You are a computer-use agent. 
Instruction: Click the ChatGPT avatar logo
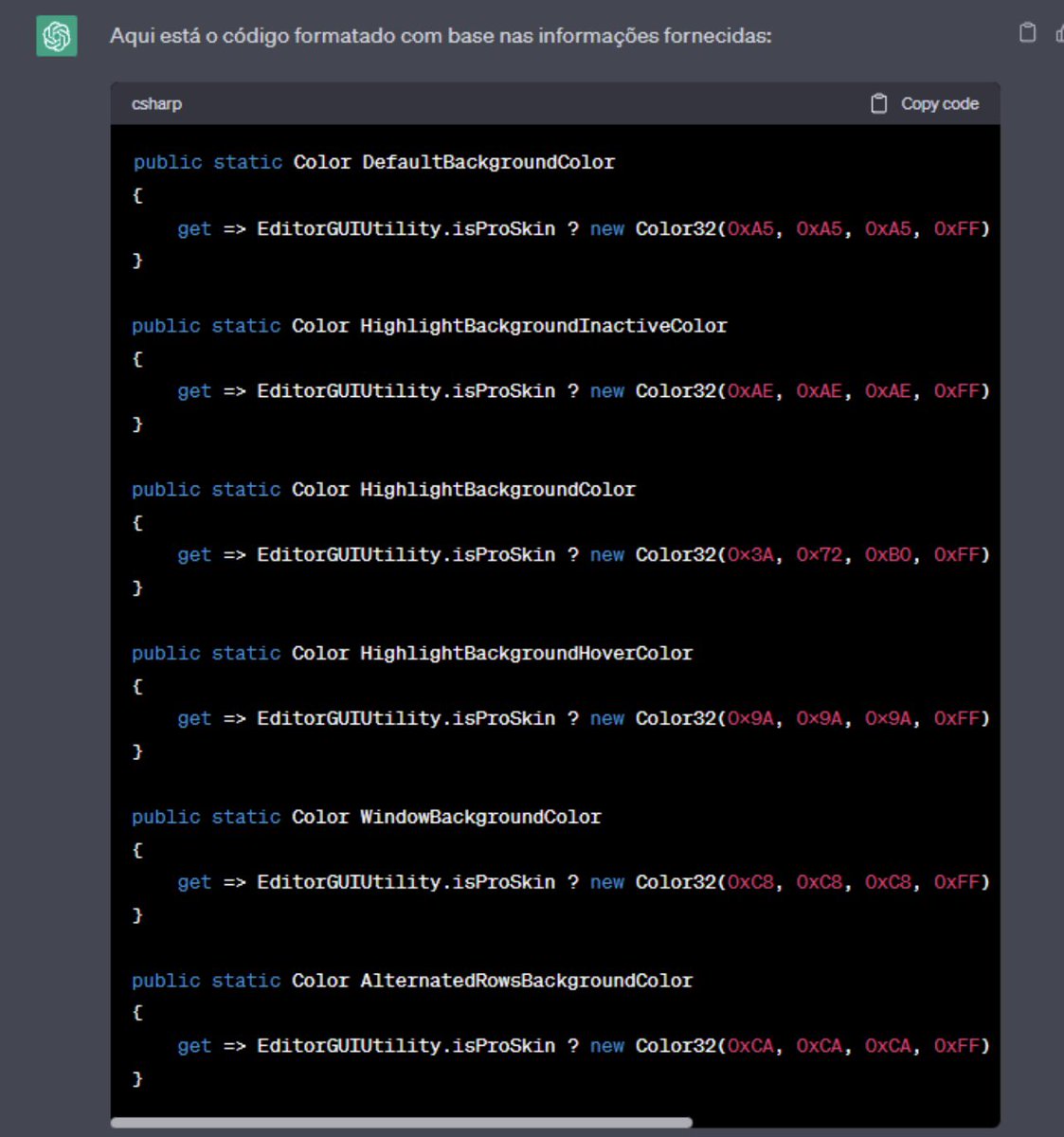(x=57, y=36)
